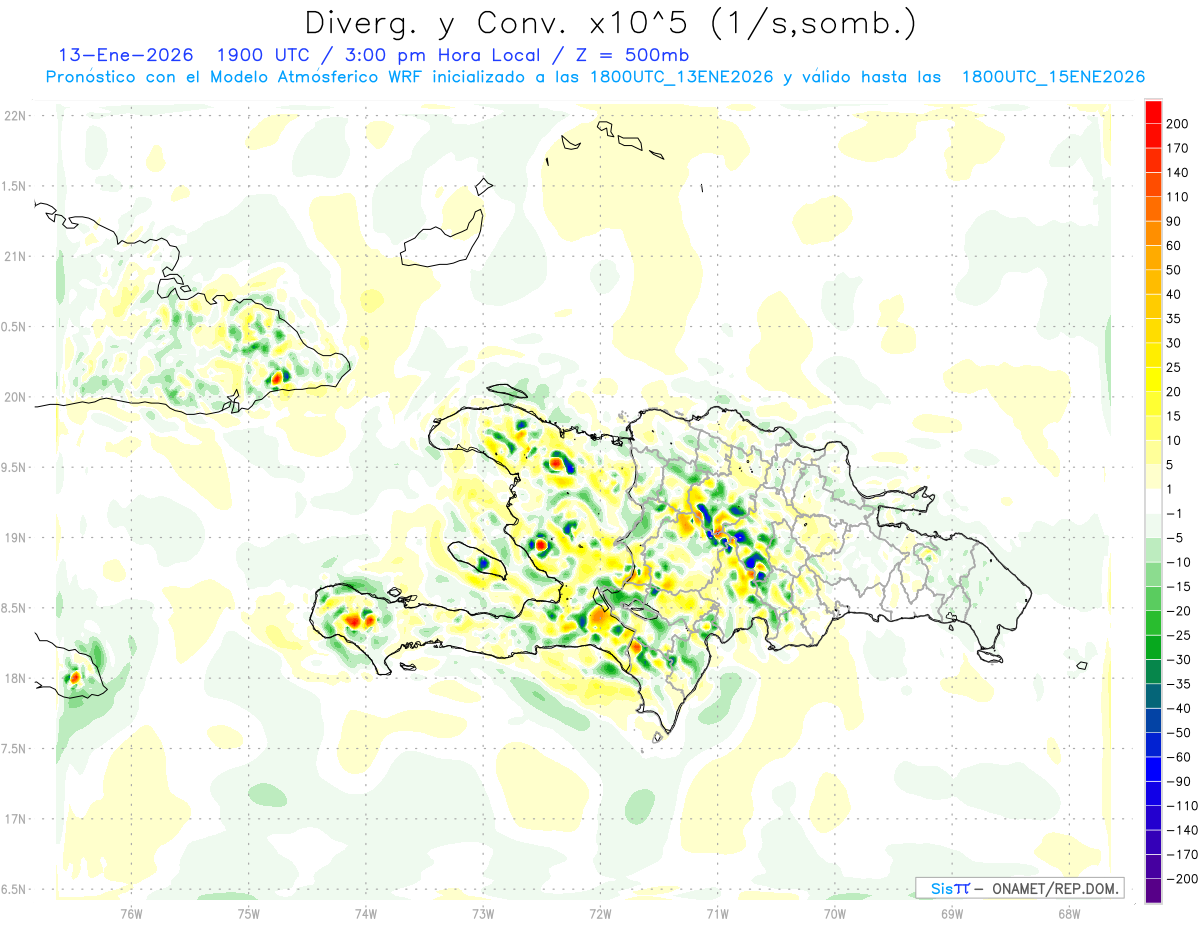This screenshot has width=1200, height=927.
Task: Click the '68W' longitude label
Action: tap(1069, 914)
